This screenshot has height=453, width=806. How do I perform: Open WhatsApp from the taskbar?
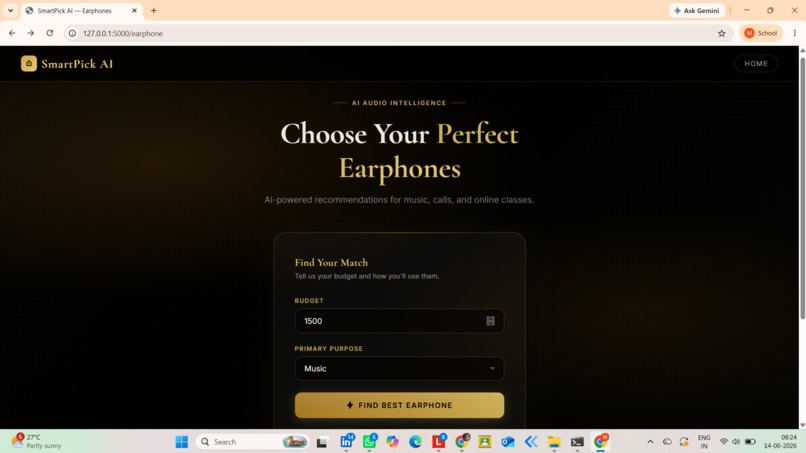tap(370, 441)
